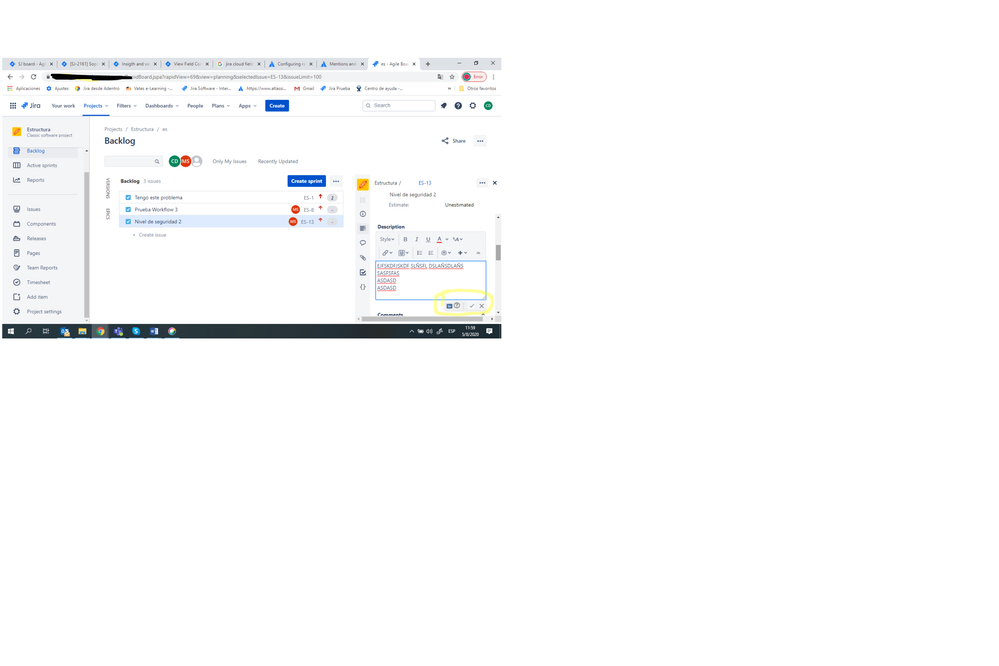Click the Jira top Search field

pos(399,106)
